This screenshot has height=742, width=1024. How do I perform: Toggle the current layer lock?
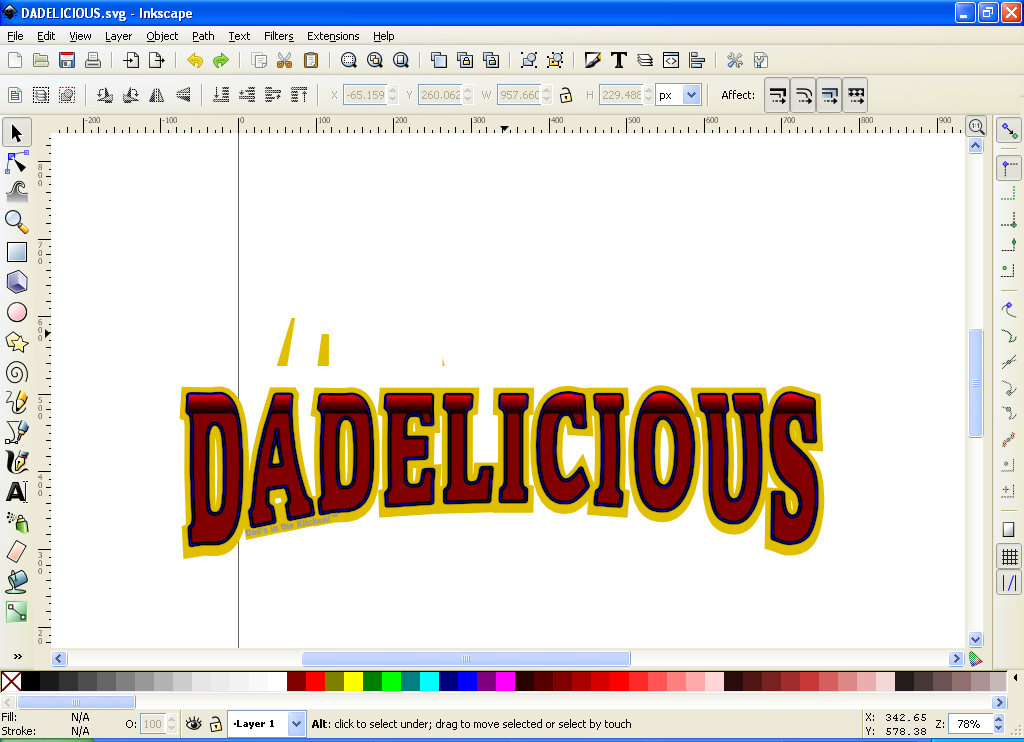tap(215, 723)
